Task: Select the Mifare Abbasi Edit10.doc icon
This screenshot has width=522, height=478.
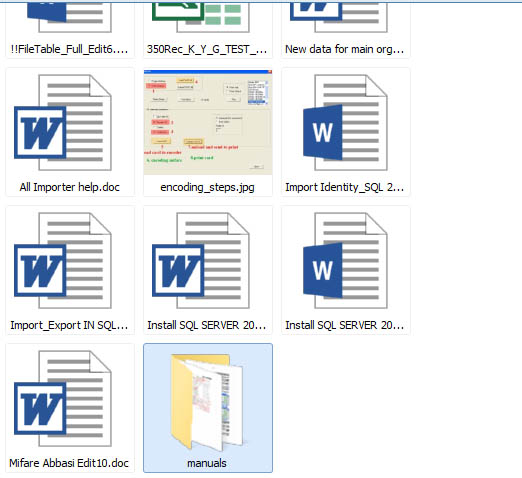Action: pos(63,399)
